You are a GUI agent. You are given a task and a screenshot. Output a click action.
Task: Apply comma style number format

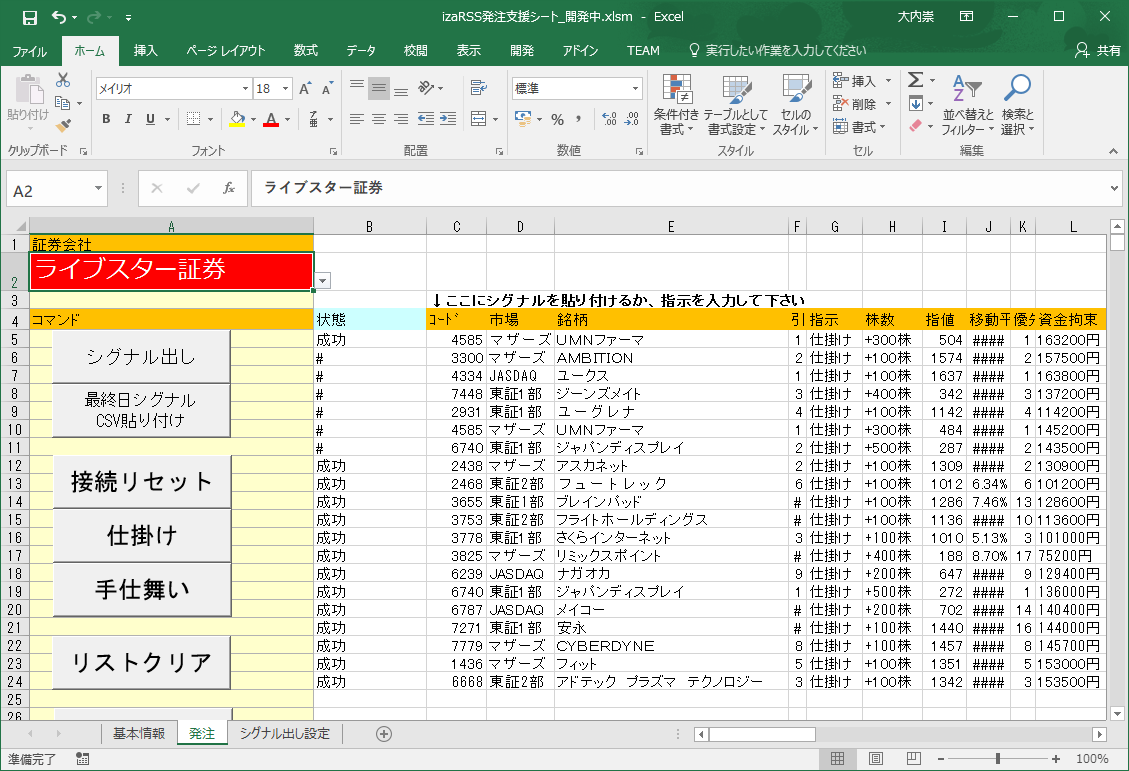(578, 120)
